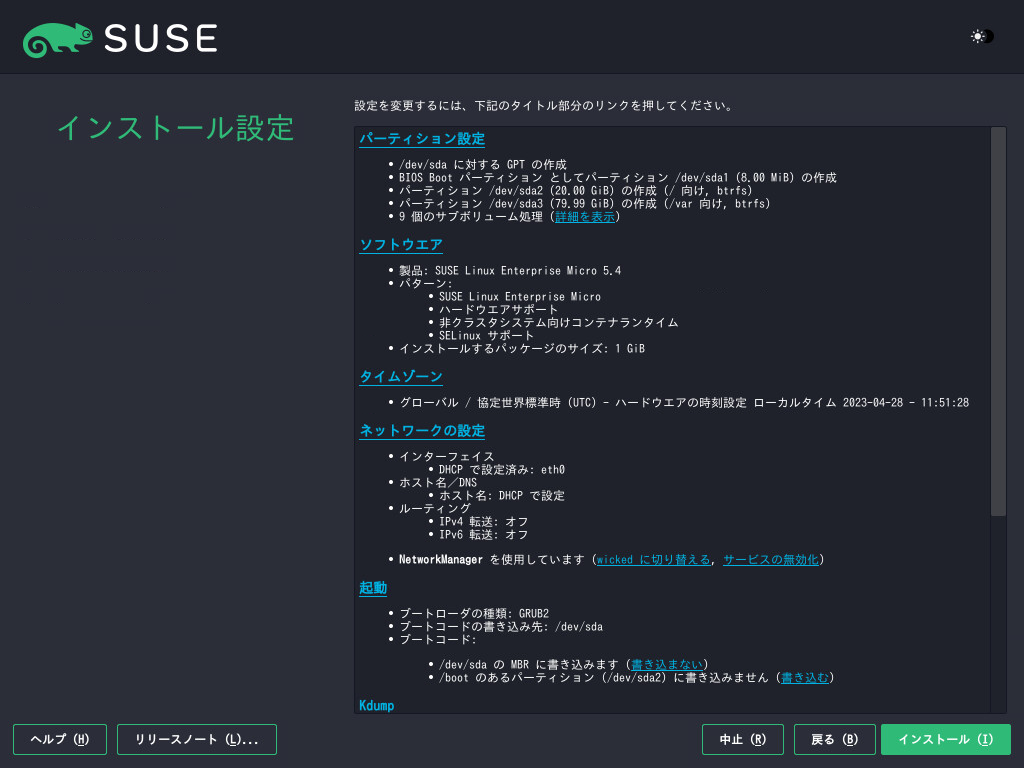Select the line 'ホスト名: DHCP で設定'
1024x768 pixels.
(x=502, y=496)
